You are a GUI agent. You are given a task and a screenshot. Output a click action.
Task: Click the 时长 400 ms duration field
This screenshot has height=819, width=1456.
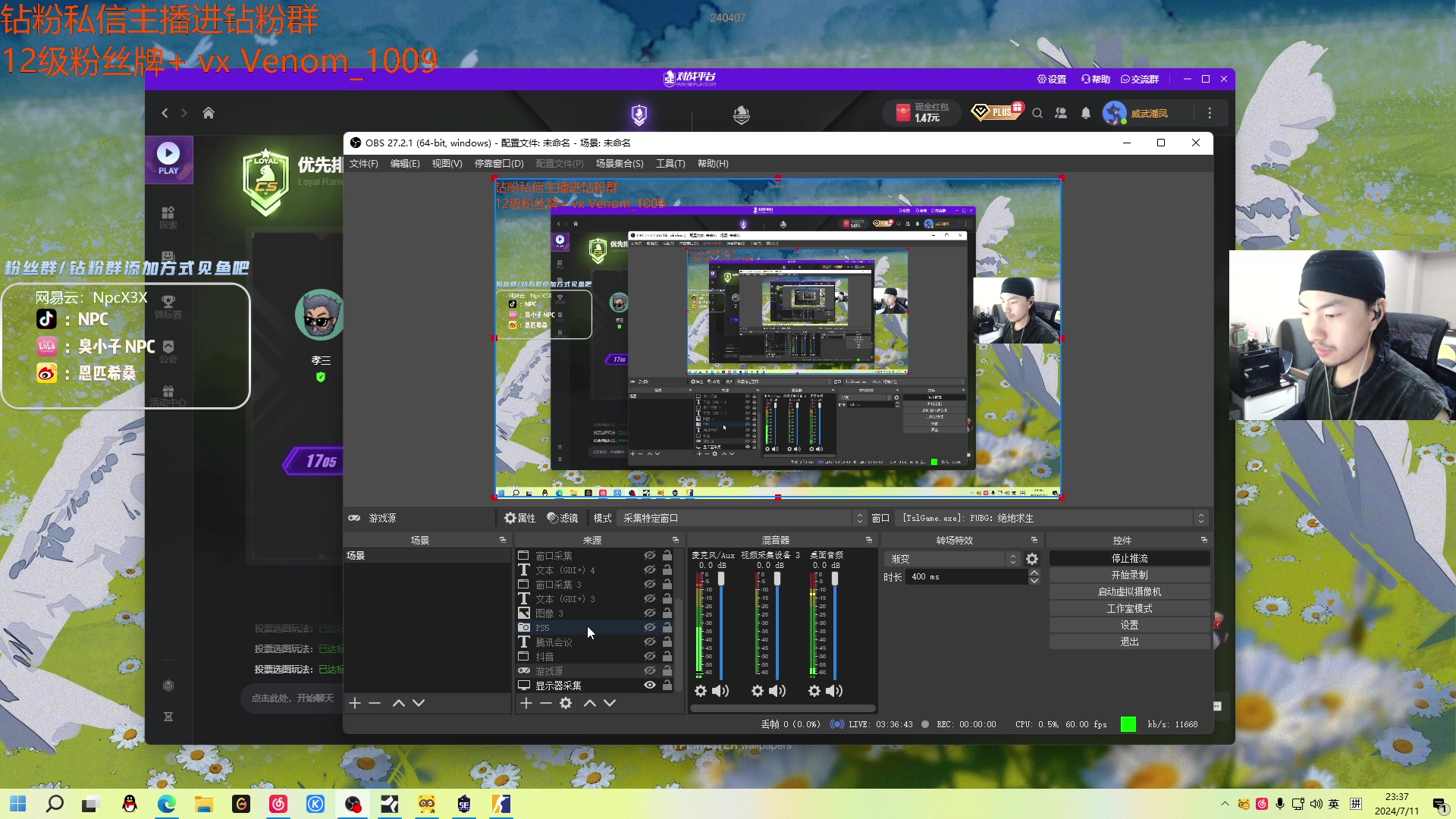tap(967, 577)
